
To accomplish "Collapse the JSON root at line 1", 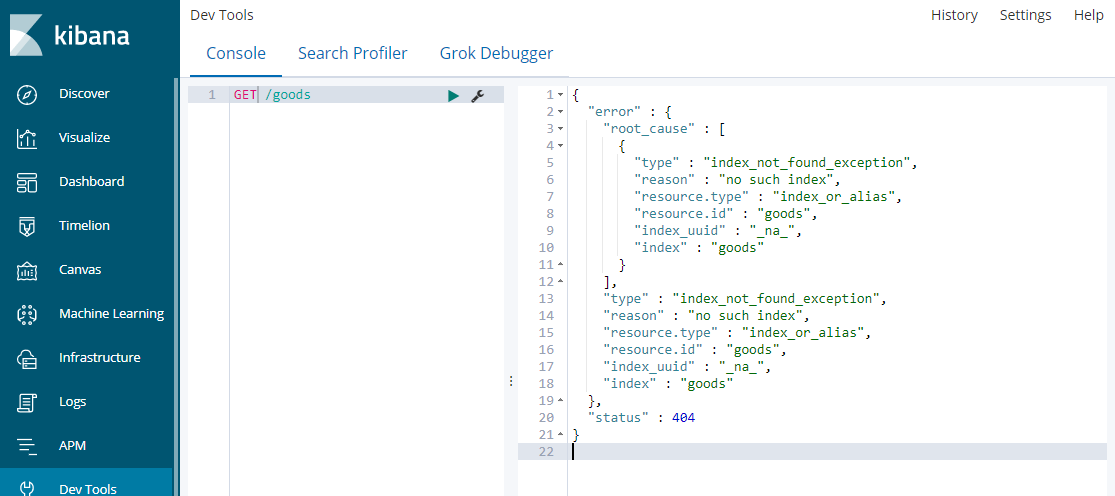I will tap(560, 95).
